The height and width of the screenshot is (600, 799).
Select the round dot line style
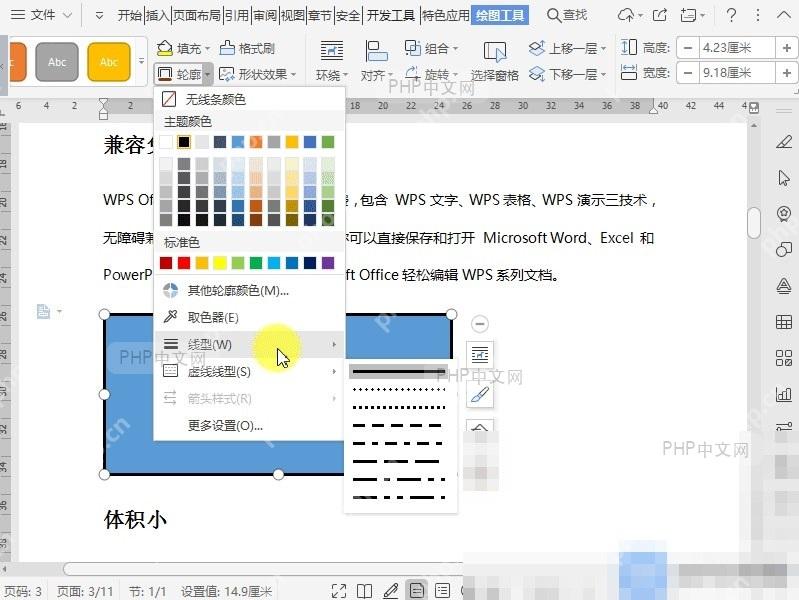click(x=398, y=389)
